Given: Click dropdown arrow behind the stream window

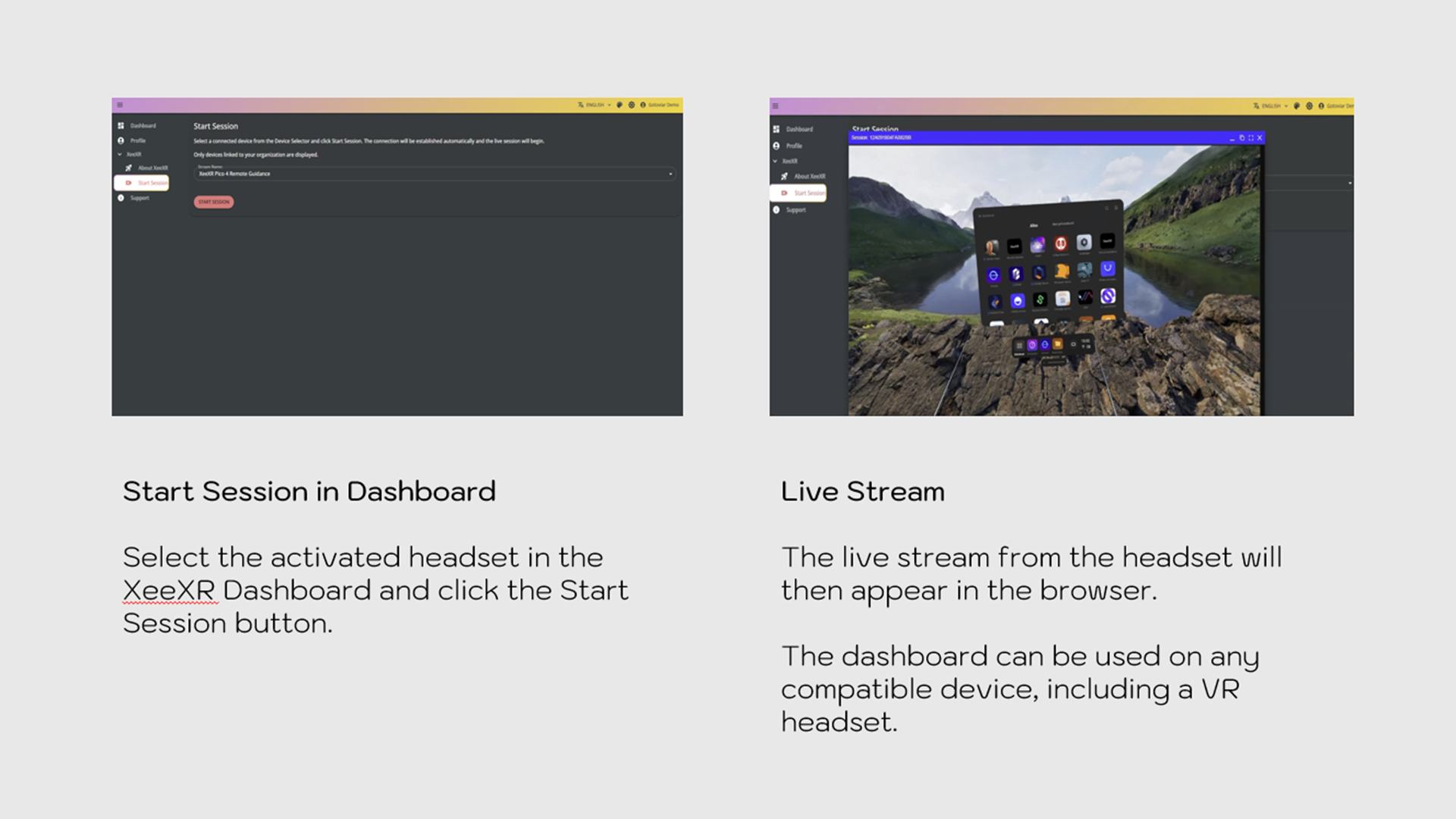Looking at the screenshot, I should [1350, 184].
